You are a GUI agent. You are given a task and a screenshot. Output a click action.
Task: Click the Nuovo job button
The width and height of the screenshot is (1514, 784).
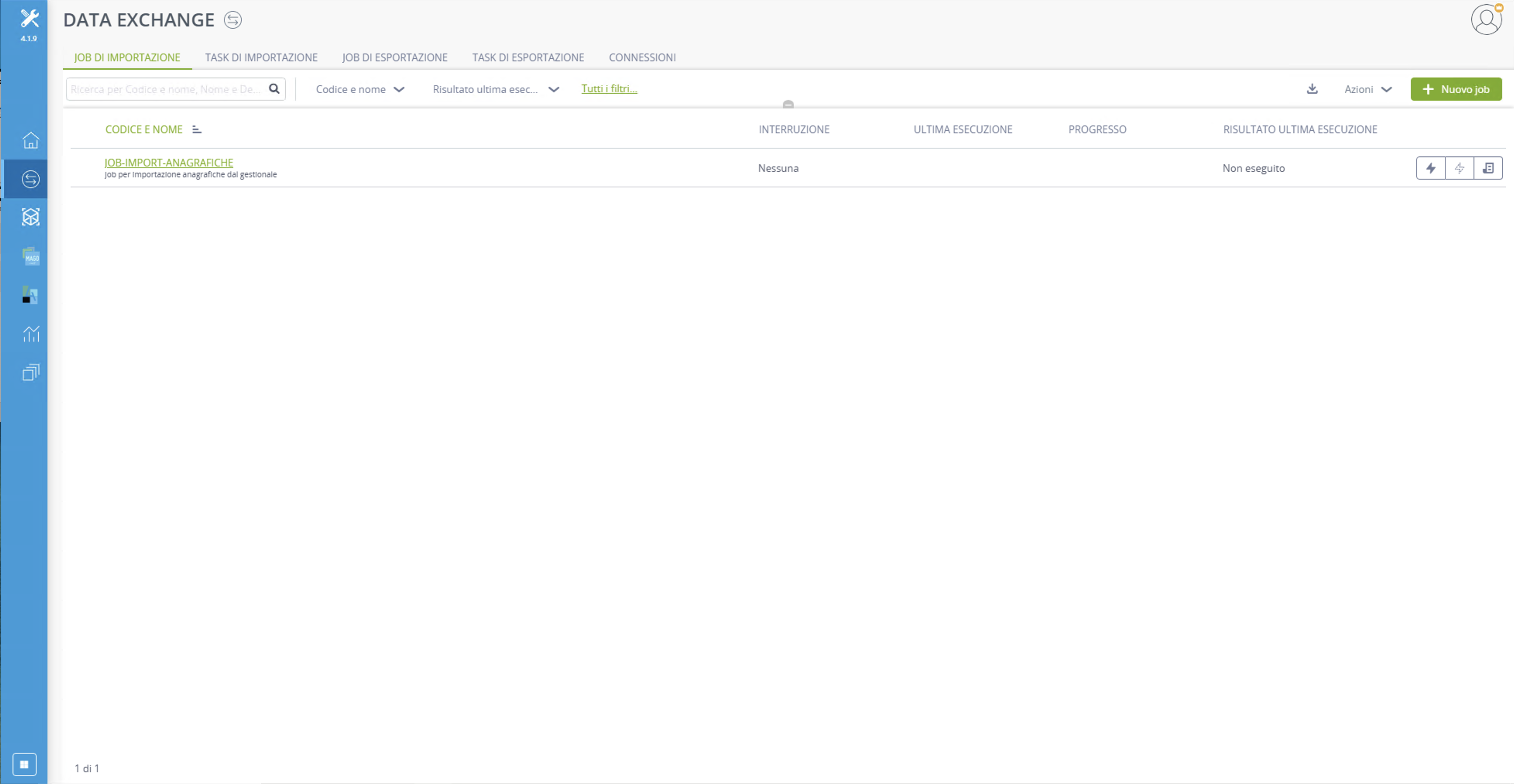[1456, 89]
